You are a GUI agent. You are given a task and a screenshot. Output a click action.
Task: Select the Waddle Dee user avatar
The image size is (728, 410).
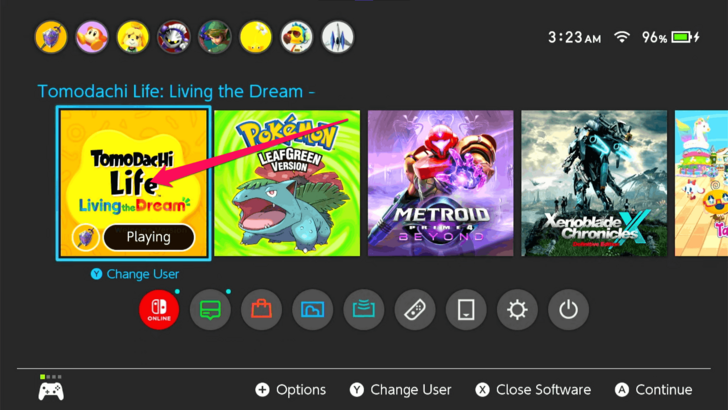click(x=92, y=37)
